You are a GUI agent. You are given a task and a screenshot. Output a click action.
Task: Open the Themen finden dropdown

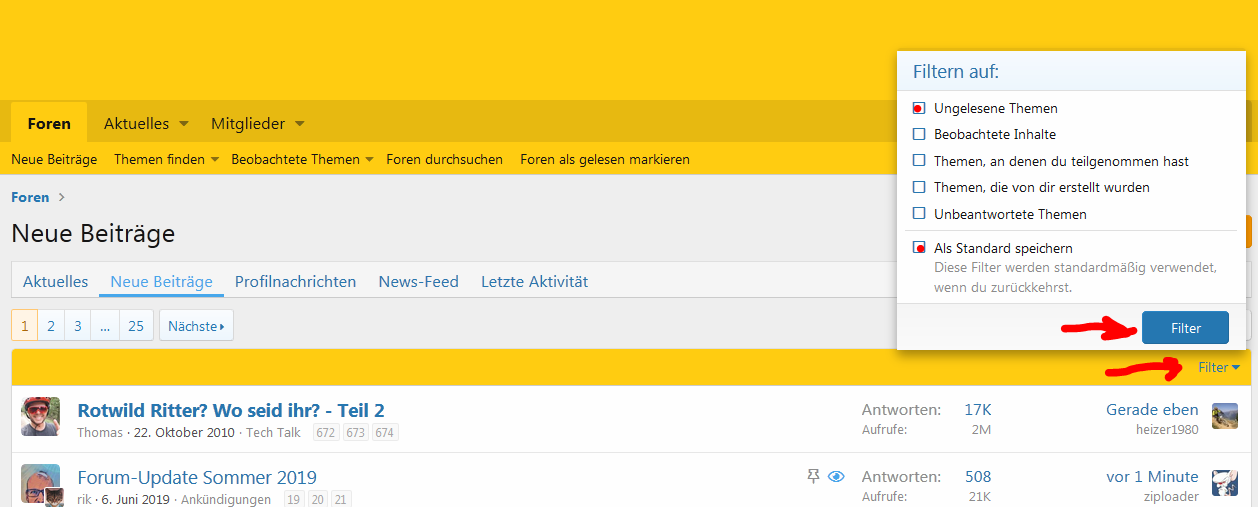[x=214, y=160]
